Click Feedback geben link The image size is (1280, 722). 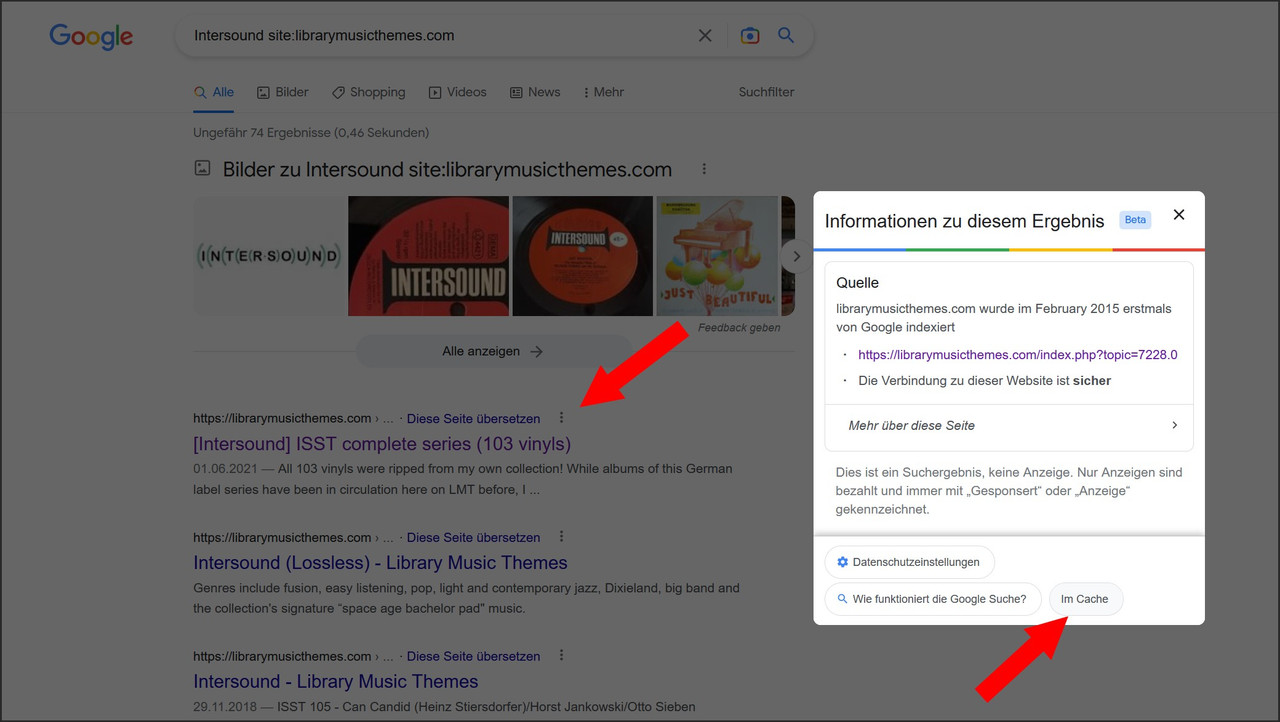(x=739, y=328)
